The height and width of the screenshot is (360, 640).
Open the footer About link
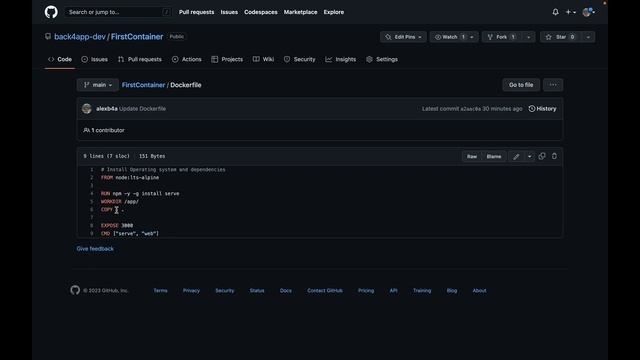(x=479, y=291)
